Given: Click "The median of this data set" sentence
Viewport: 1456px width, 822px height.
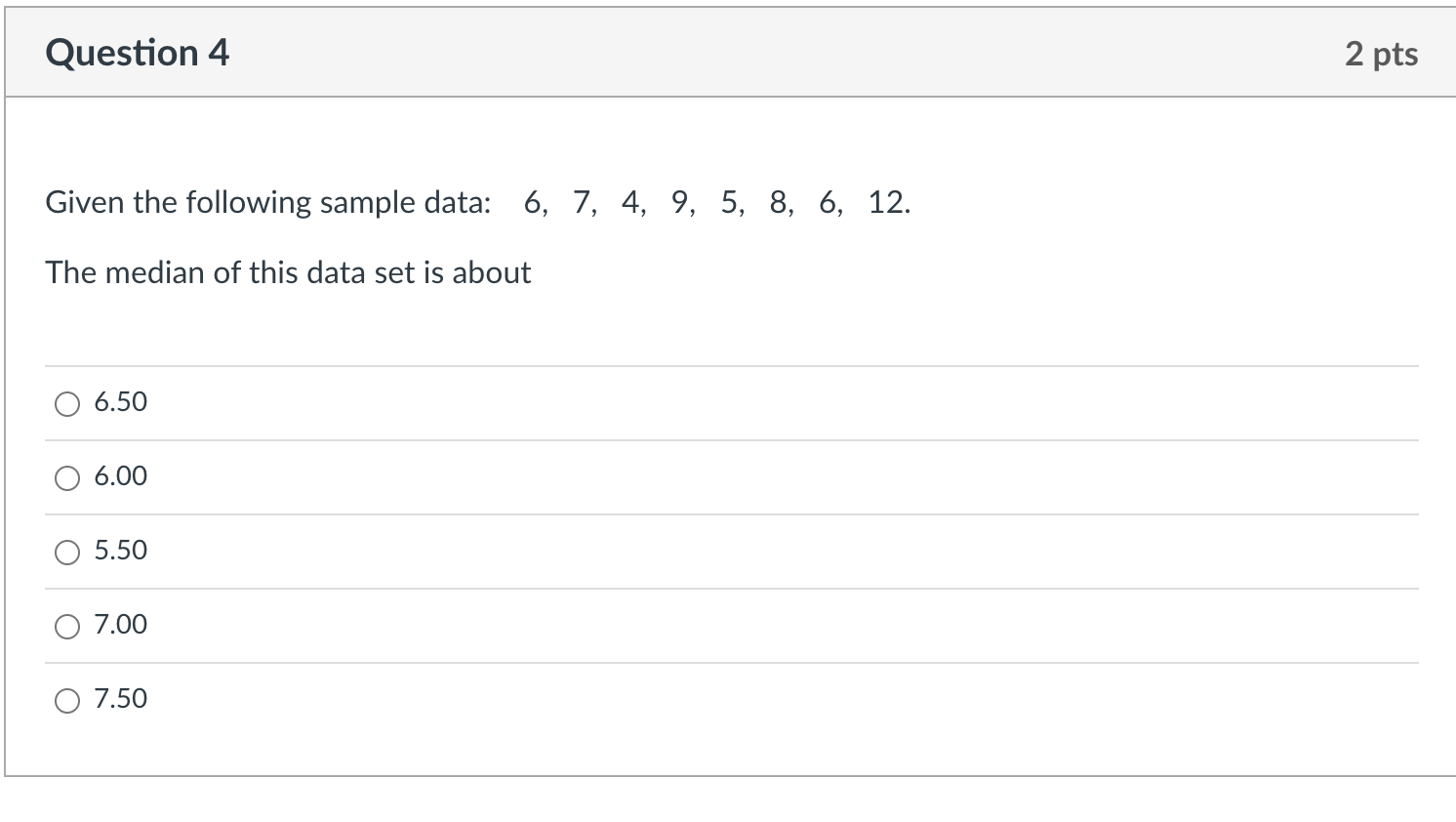Looking at the screenshot, I should 288,272.
